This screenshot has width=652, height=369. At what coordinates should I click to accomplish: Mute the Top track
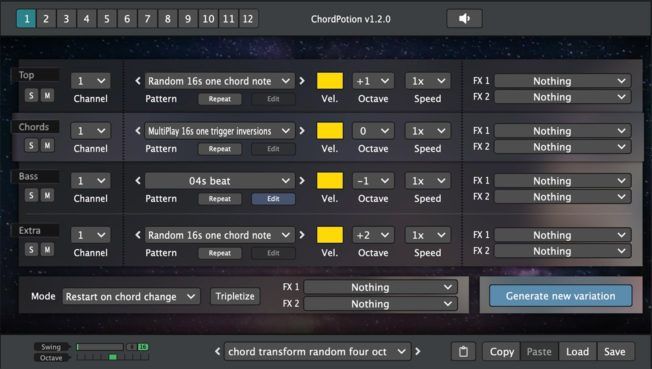tap(47, 95)
